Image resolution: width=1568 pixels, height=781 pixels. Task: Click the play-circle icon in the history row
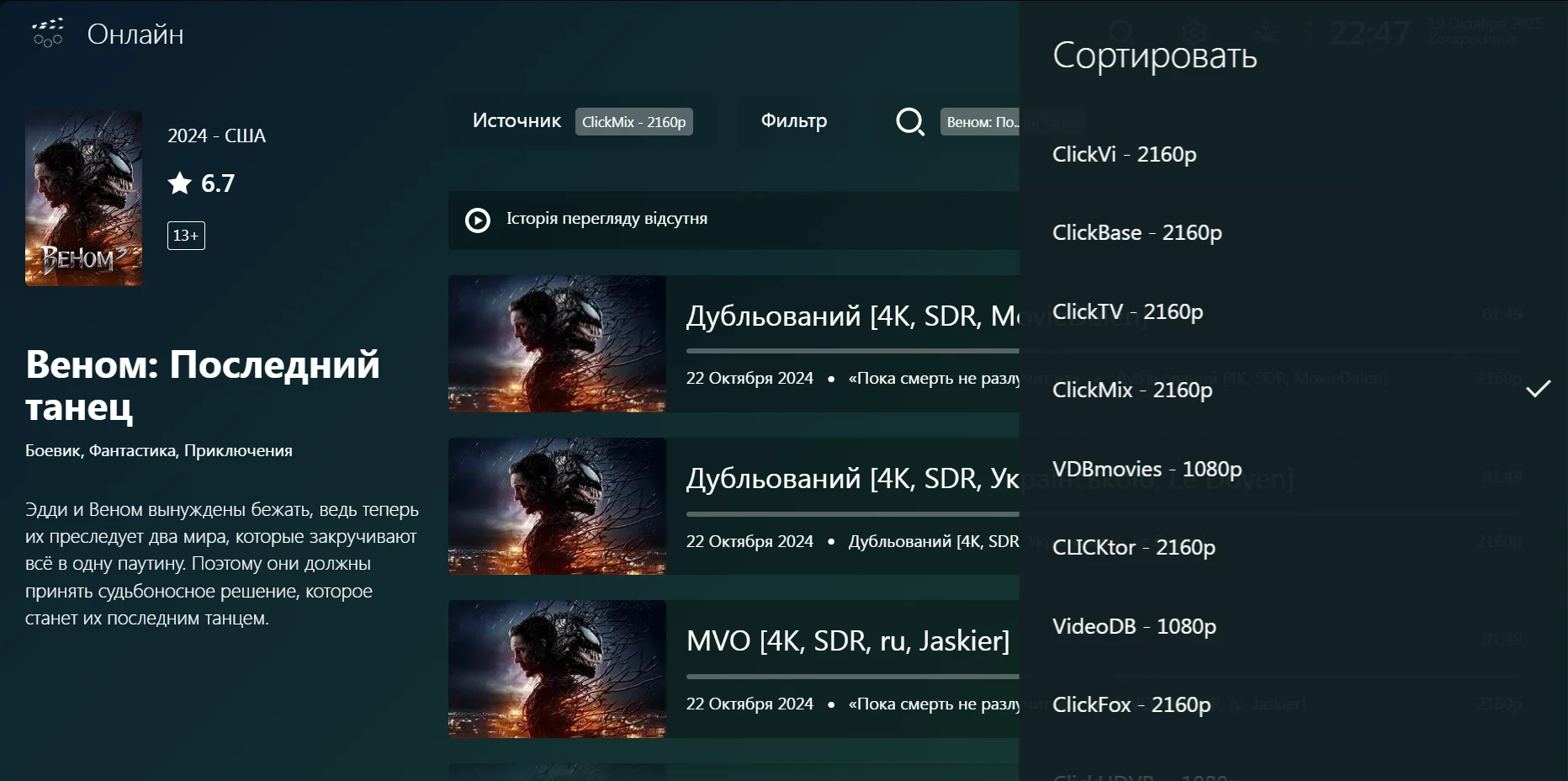pyautogui.click(x=478, y=220)
